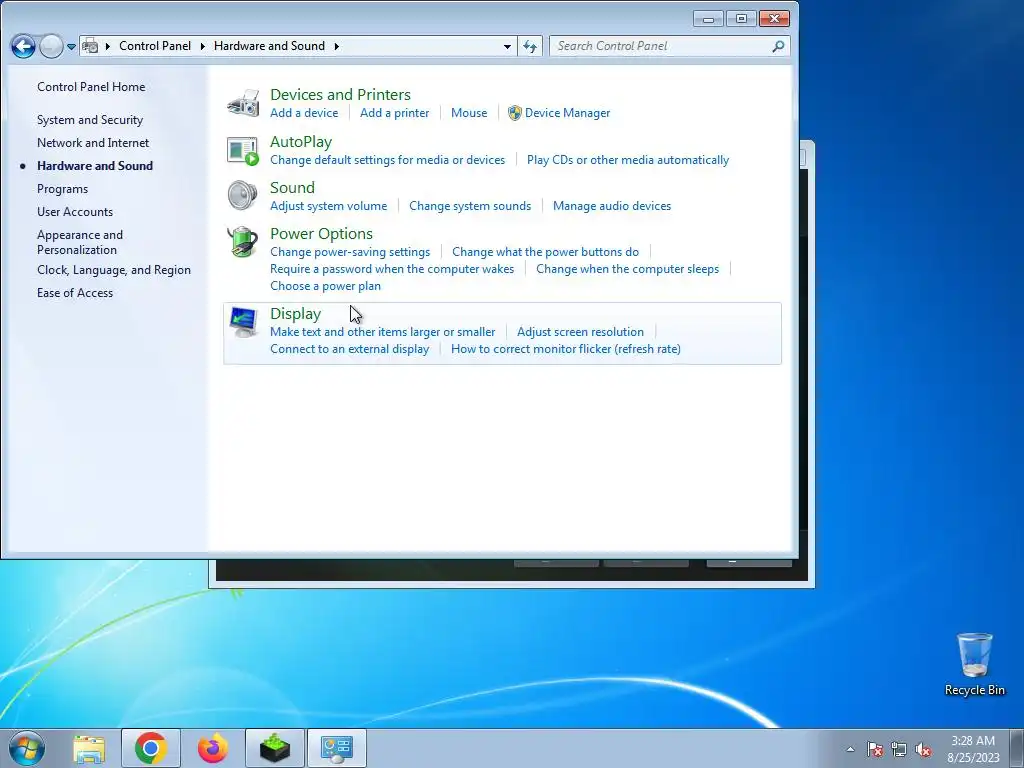
Task: Click the AutoPlay heading
Action: tap(300, 142)
